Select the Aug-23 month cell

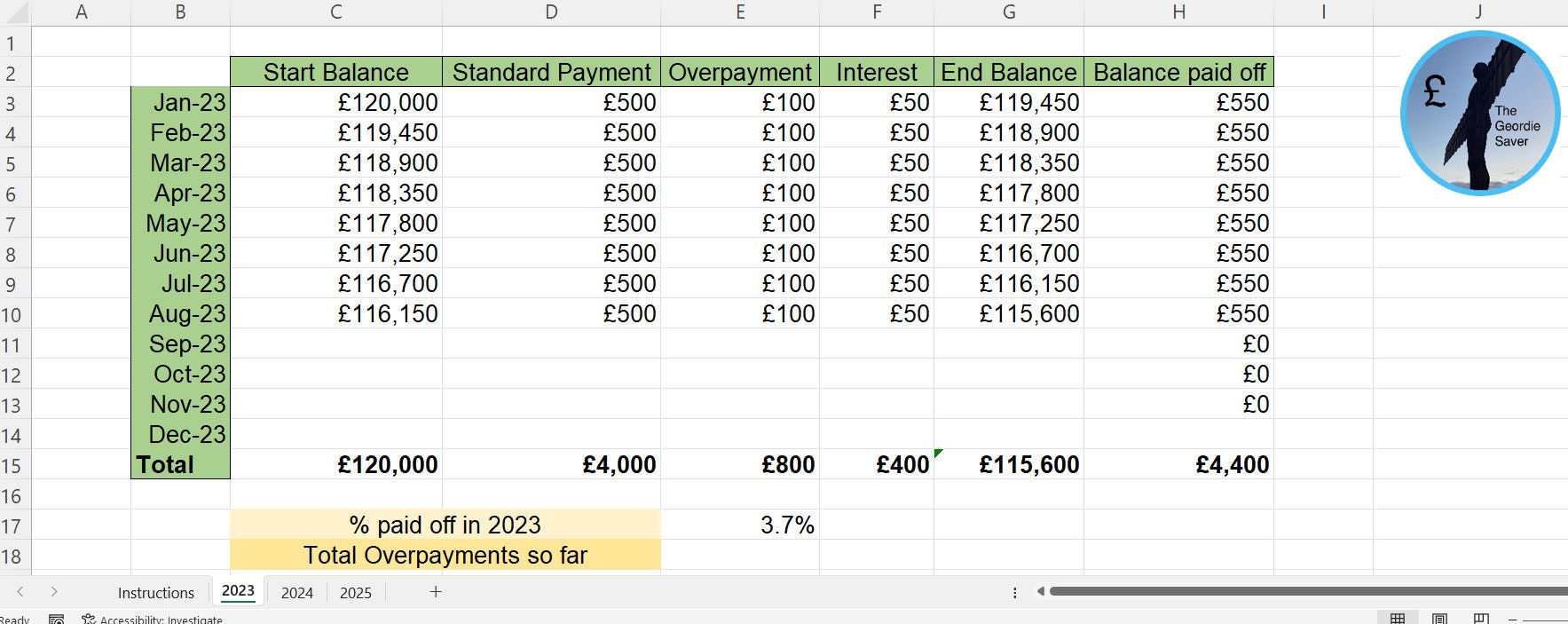coord(180,313)
